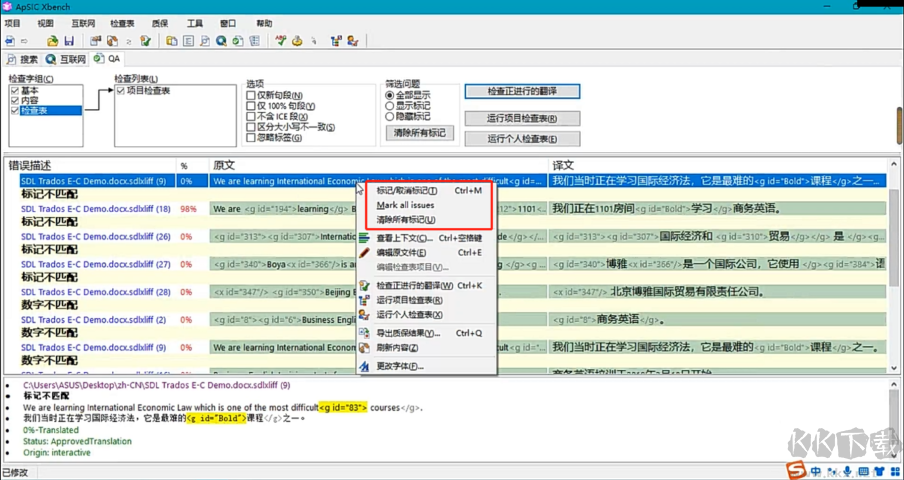Click the green checkmark QA toolbar icon
Screen dimensions: 904x480
tap(238, 41)
